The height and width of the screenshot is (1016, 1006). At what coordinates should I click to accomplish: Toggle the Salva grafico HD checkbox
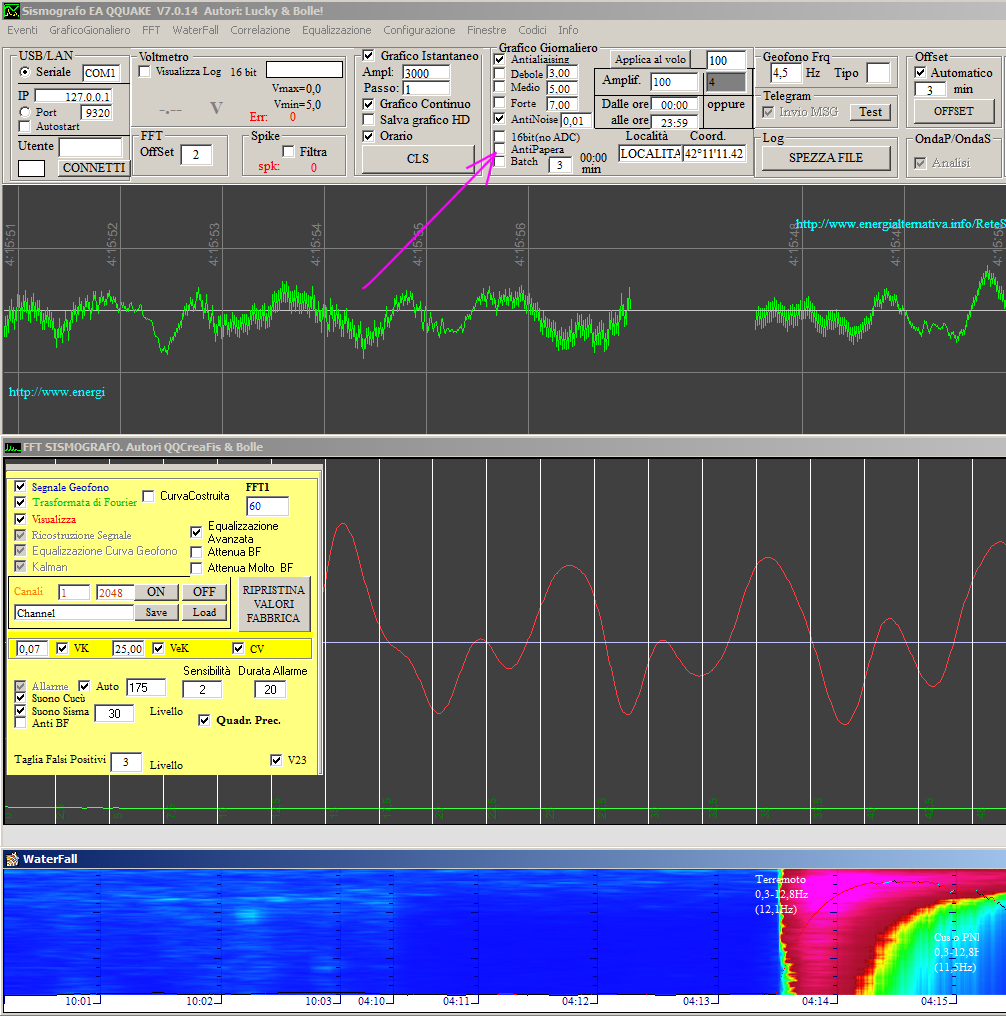pos(369,120)
